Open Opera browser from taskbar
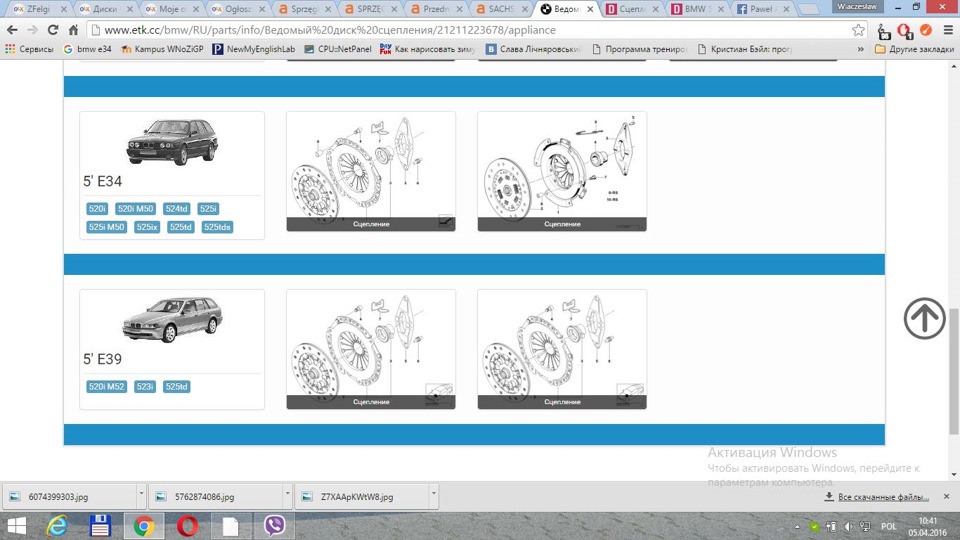Viewport: 960px width, 540px height. [187, 526]
